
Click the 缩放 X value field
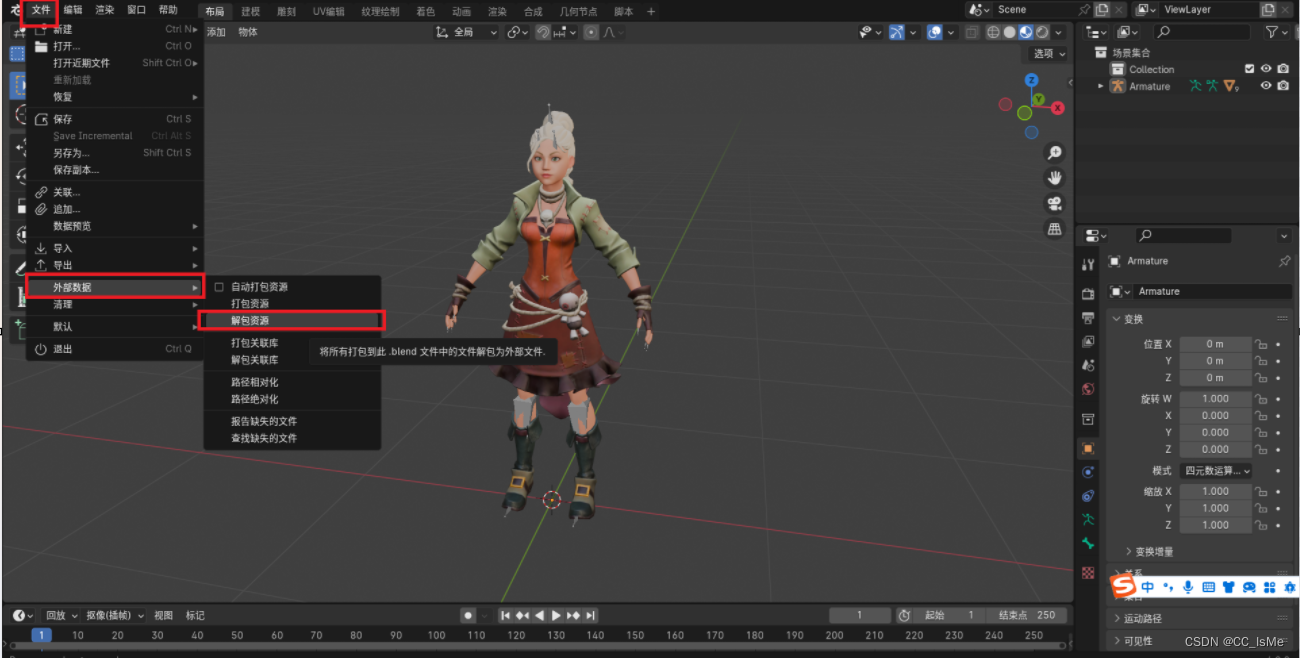click(x=1215, y=491)
